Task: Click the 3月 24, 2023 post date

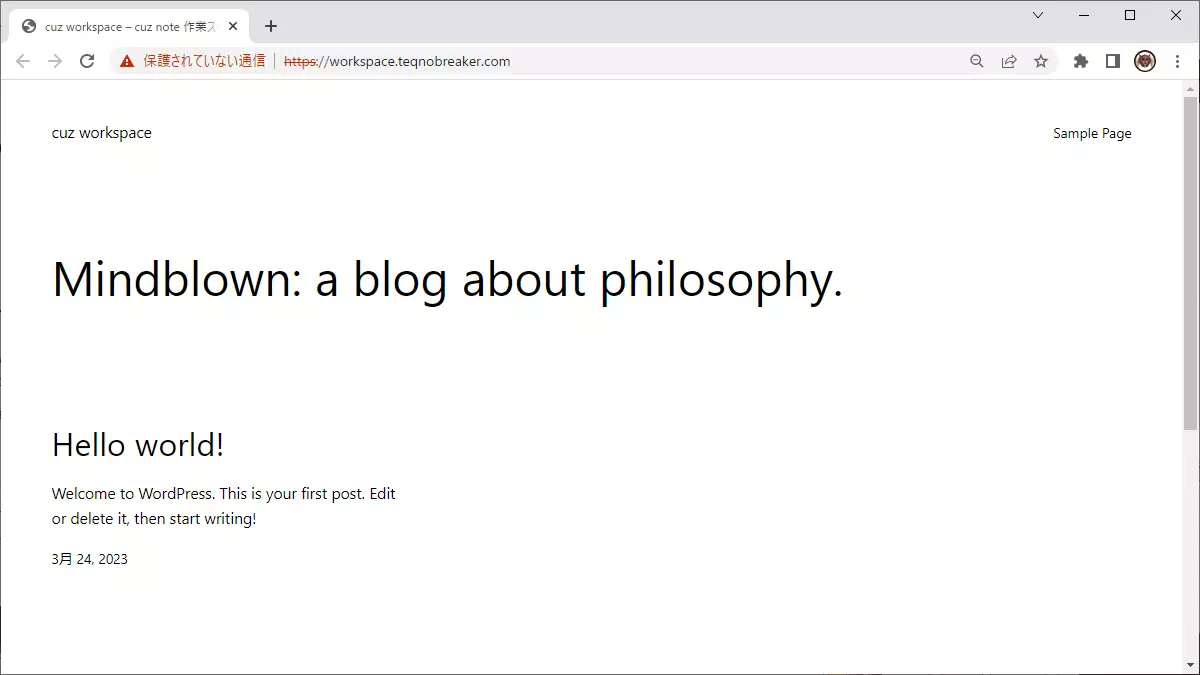Action: tap(90, 559)
